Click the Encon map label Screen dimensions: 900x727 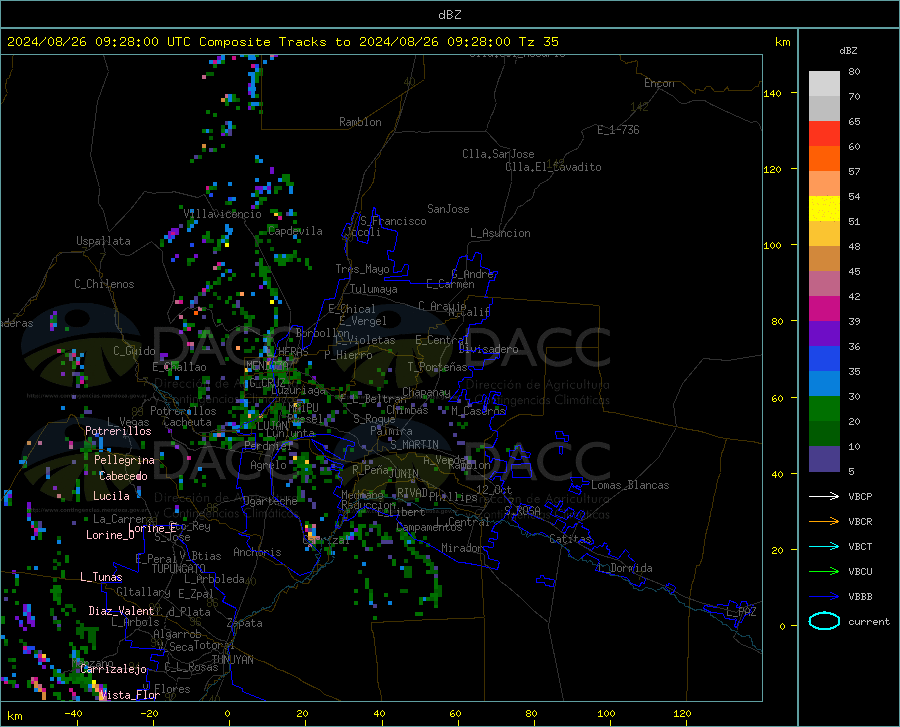click(659, 83)
